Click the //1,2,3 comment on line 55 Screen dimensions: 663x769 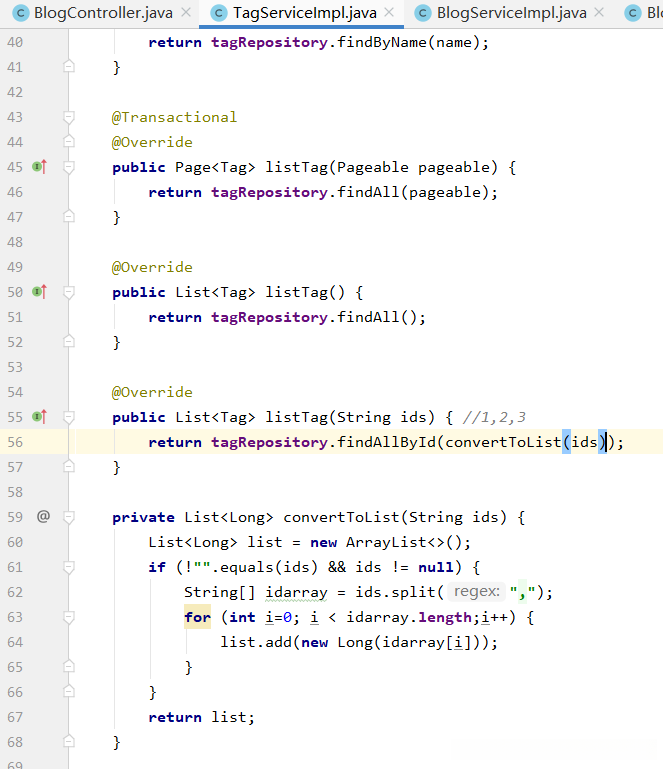coord(494,417)
